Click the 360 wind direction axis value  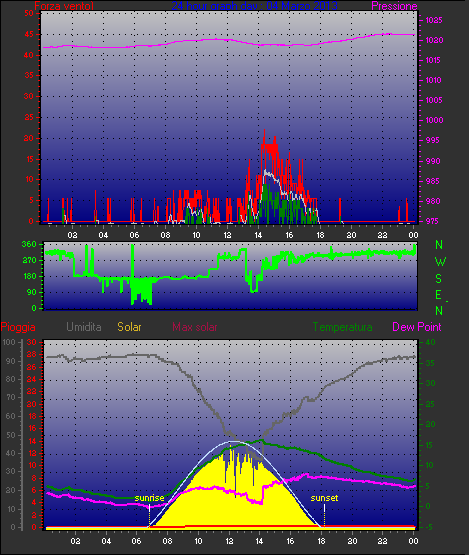click(x=29, y=244)
